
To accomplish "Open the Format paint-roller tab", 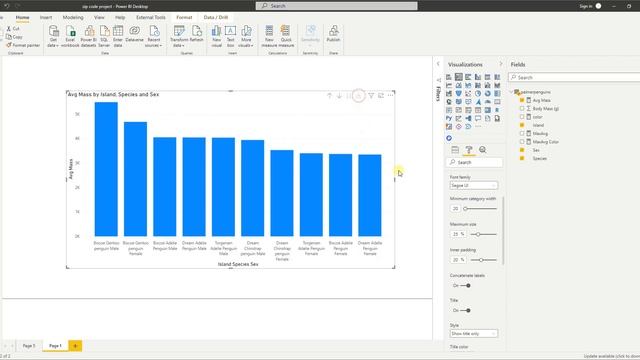I will click(x=469, y=150).
